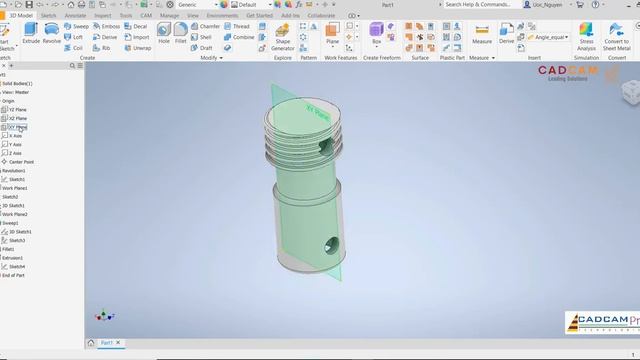
Task: Activate the Fillet tool
Action: (180, 33)
